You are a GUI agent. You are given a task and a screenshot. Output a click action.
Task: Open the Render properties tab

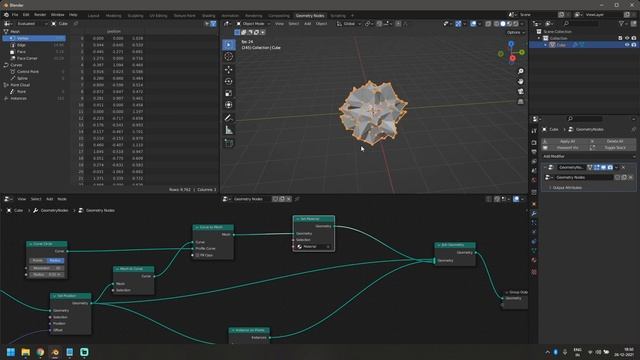point(534,143)
